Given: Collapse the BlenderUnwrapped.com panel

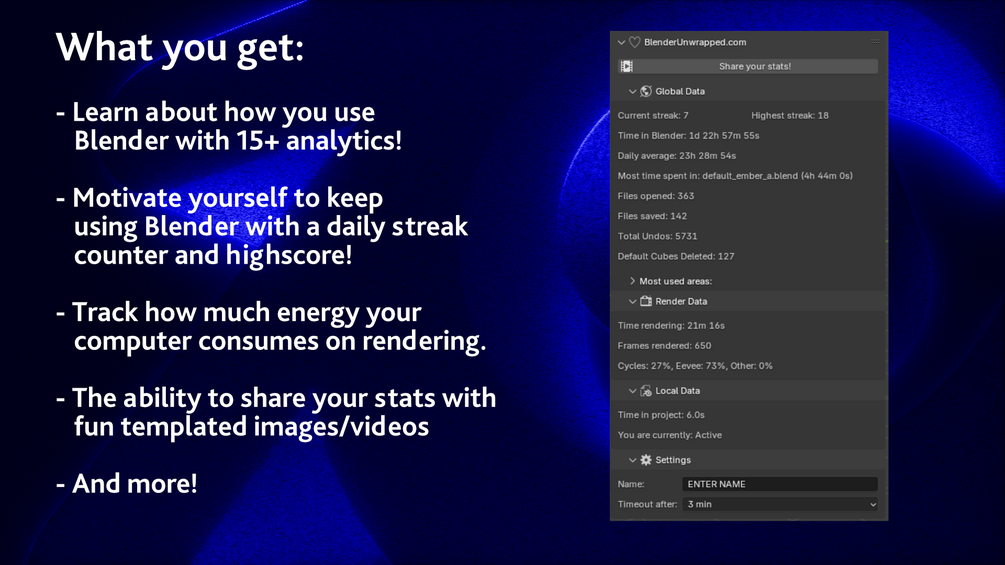Looking at the screenshot, I should point(621,42).
